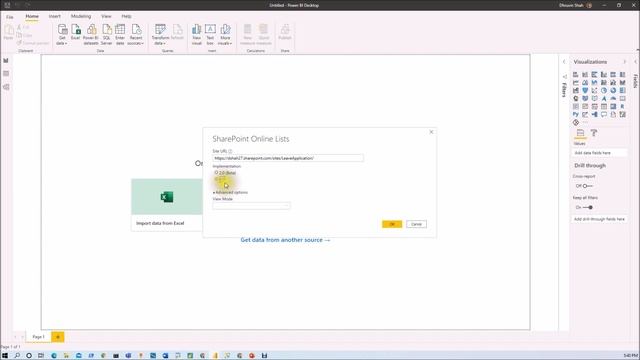Click the Refresh queries icon

point(177,32)
